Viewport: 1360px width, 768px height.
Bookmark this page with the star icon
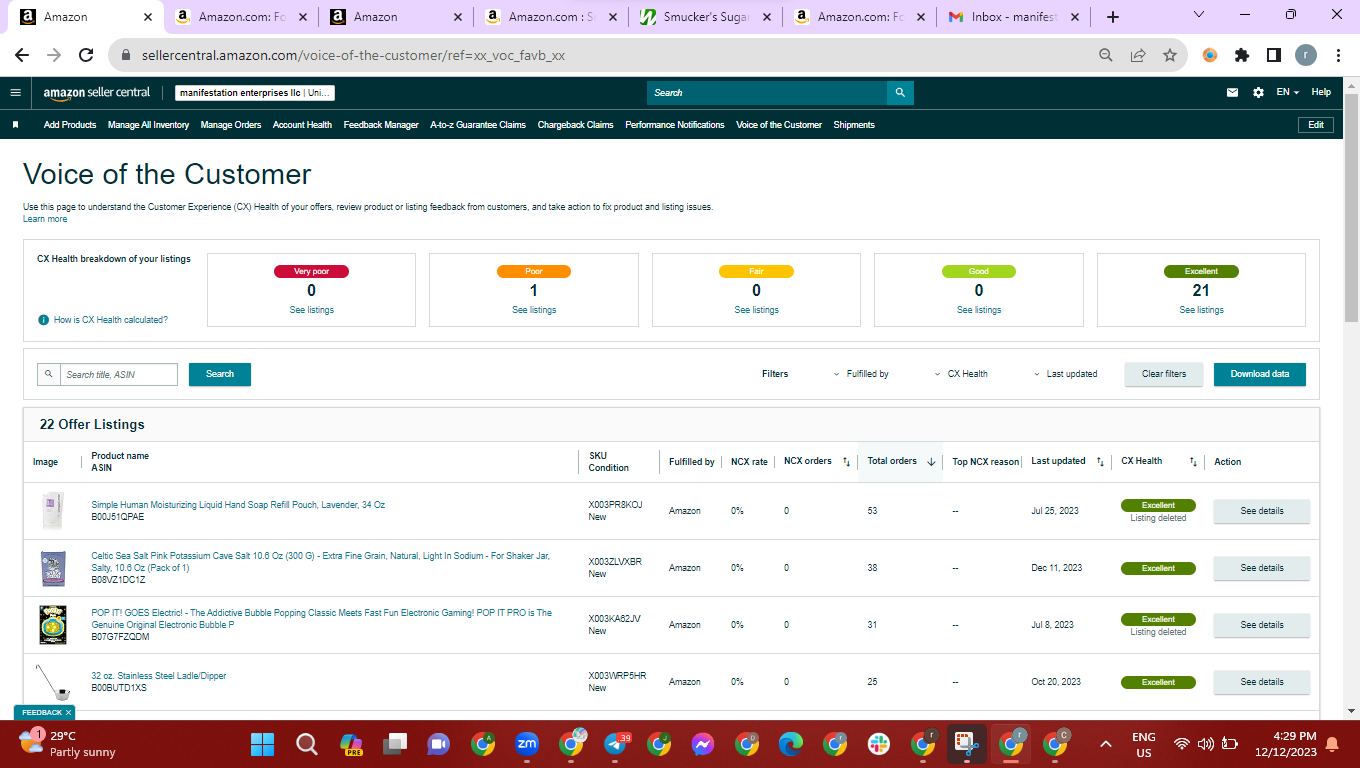click(x=1170, y=56)
